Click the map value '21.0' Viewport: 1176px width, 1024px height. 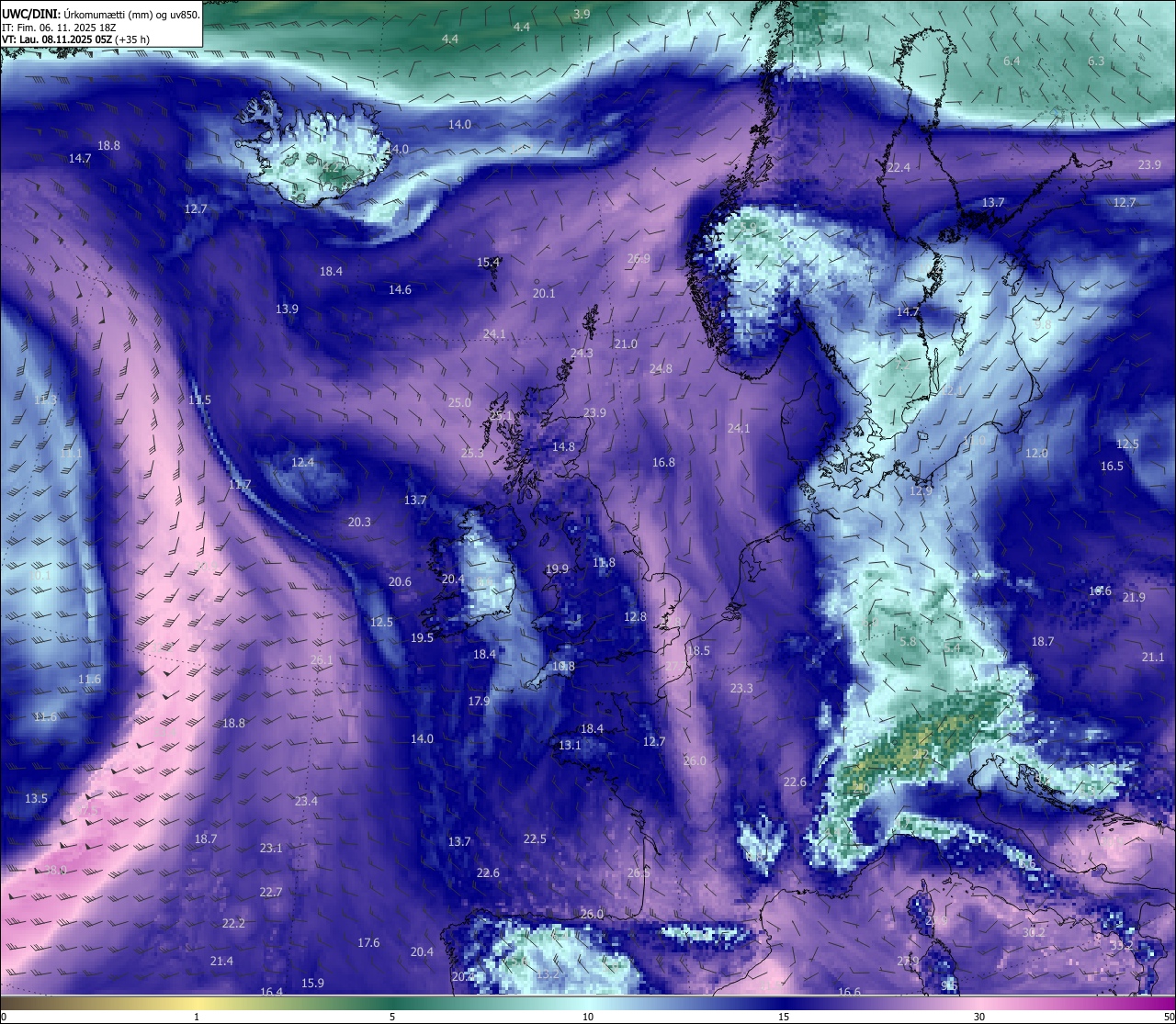pyautogui.click(x=626, y=343)
